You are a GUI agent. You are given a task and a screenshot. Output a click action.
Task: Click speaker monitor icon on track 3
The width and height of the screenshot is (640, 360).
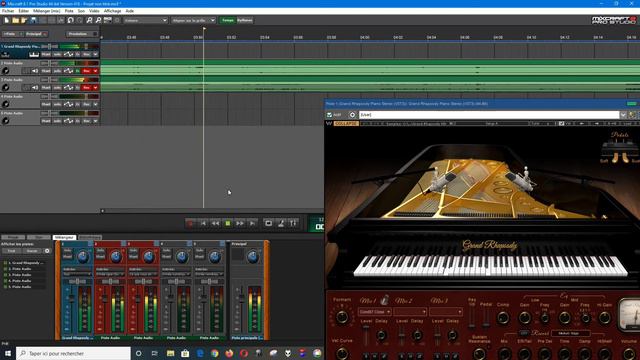click(x=35, y=88)
